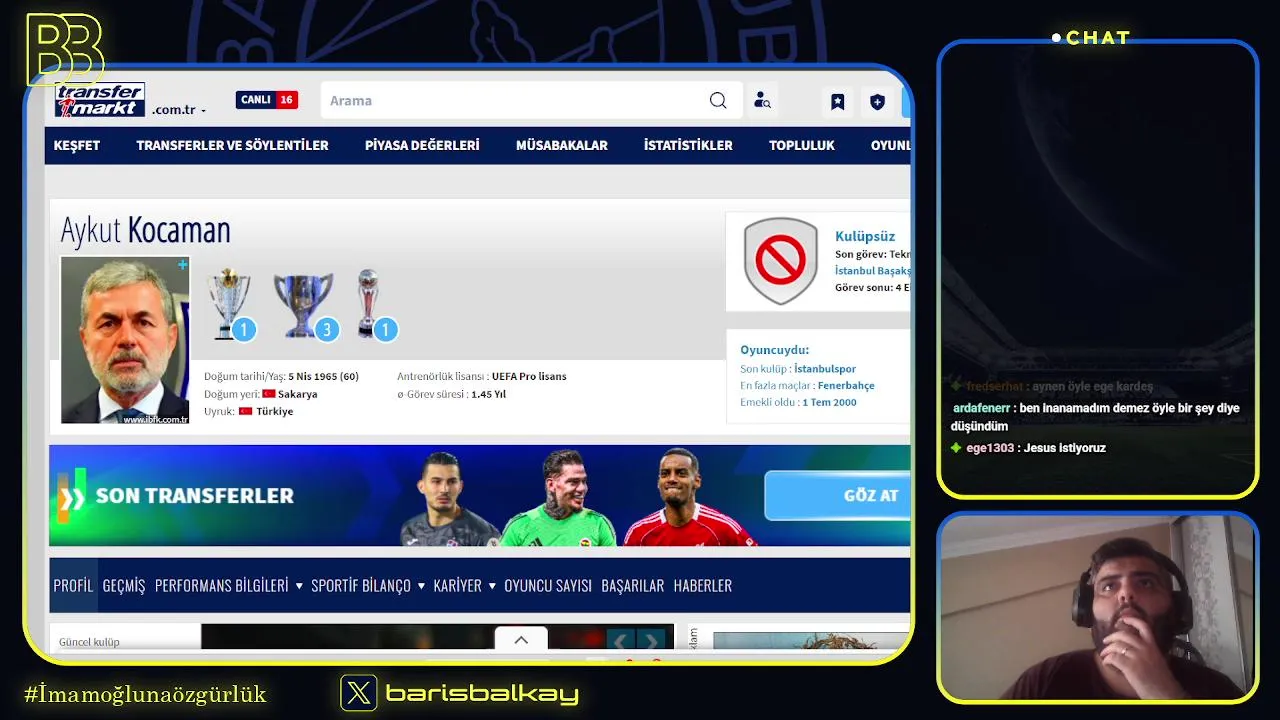
Task: Click the GÖZ AT banner button
Action: [x=838, y=496]
